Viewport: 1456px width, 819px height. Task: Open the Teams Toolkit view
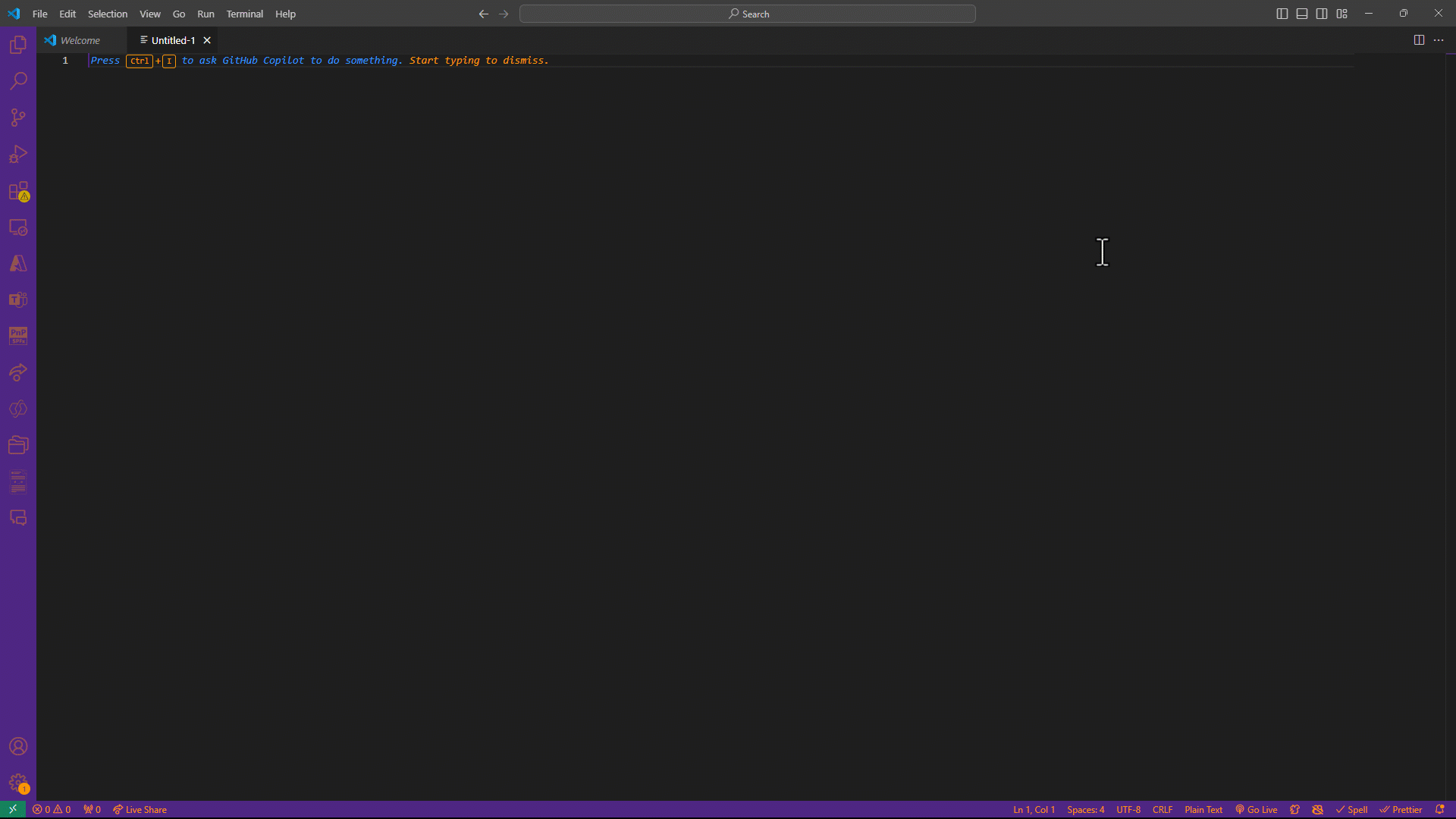18,300
